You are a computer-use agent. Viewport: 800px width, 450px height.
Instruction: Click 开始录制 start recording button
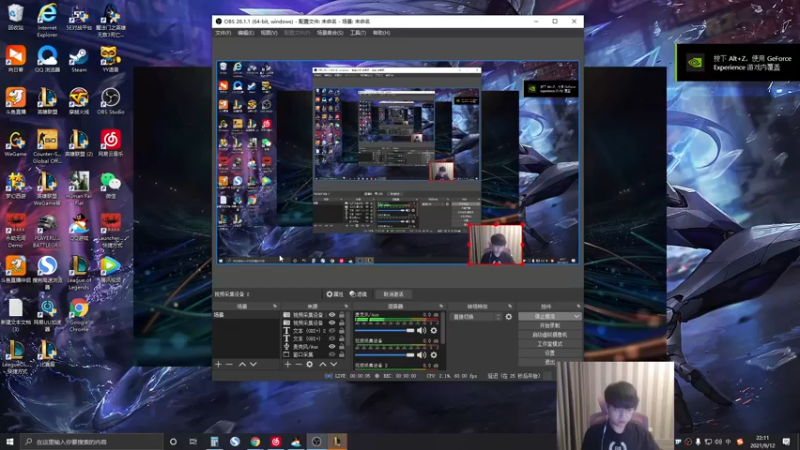click(549, 326)
